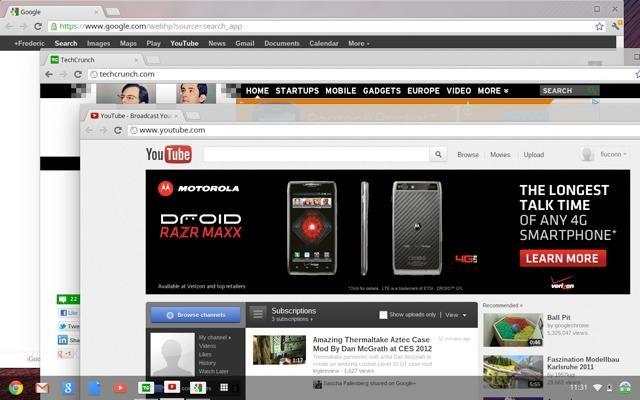The height and width of the screenshot is (400, 640).
Task: Click the YouTube search magnifier button
Action: tap(438, 155)
